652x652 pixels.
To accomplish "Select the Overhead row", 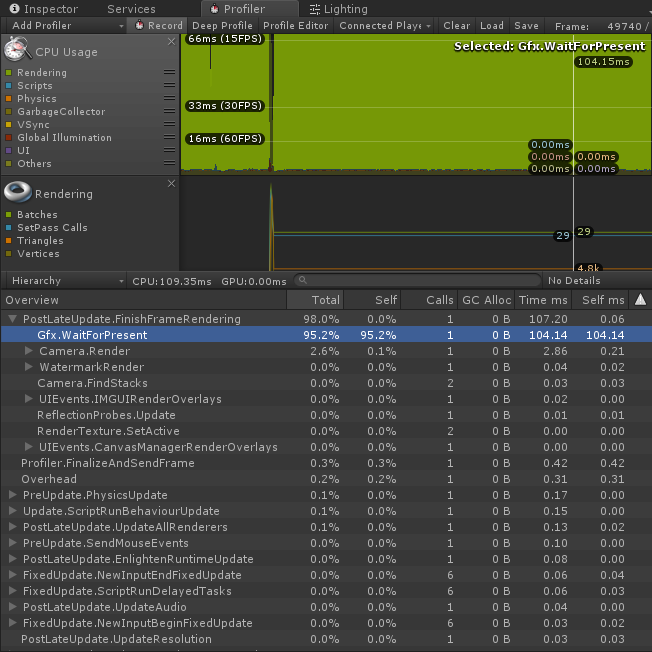I will (326, 479).
